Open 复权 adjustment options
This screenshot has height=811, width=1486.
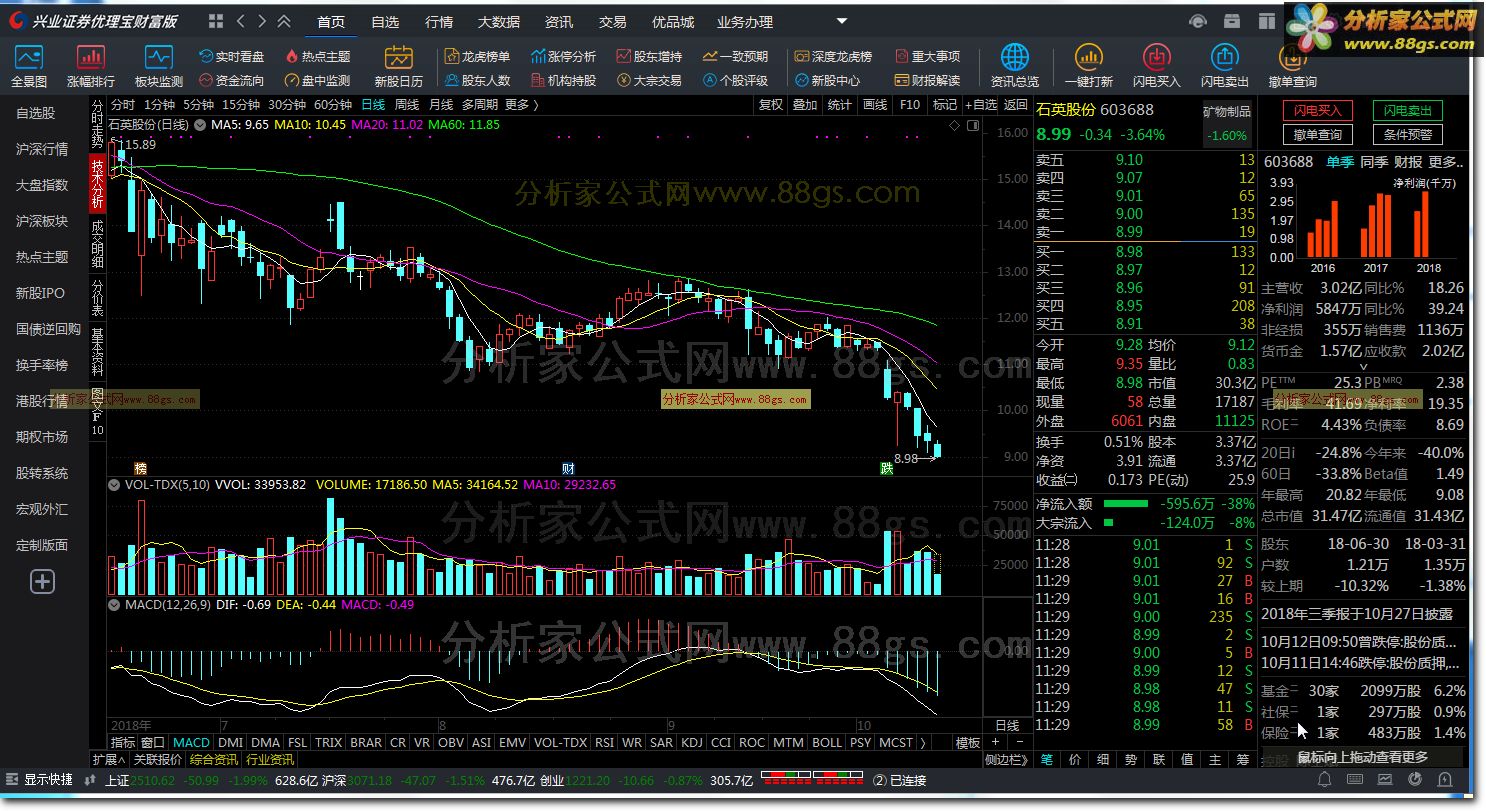coord(770,104)
